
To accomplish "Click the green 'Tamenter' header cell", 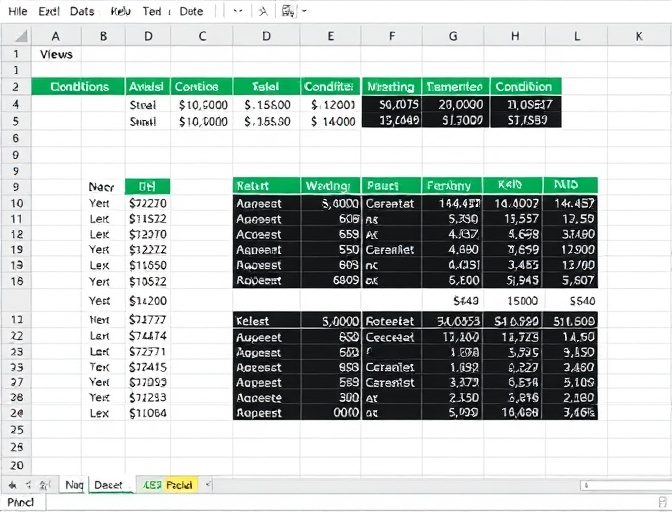I will tap(455, 87).
